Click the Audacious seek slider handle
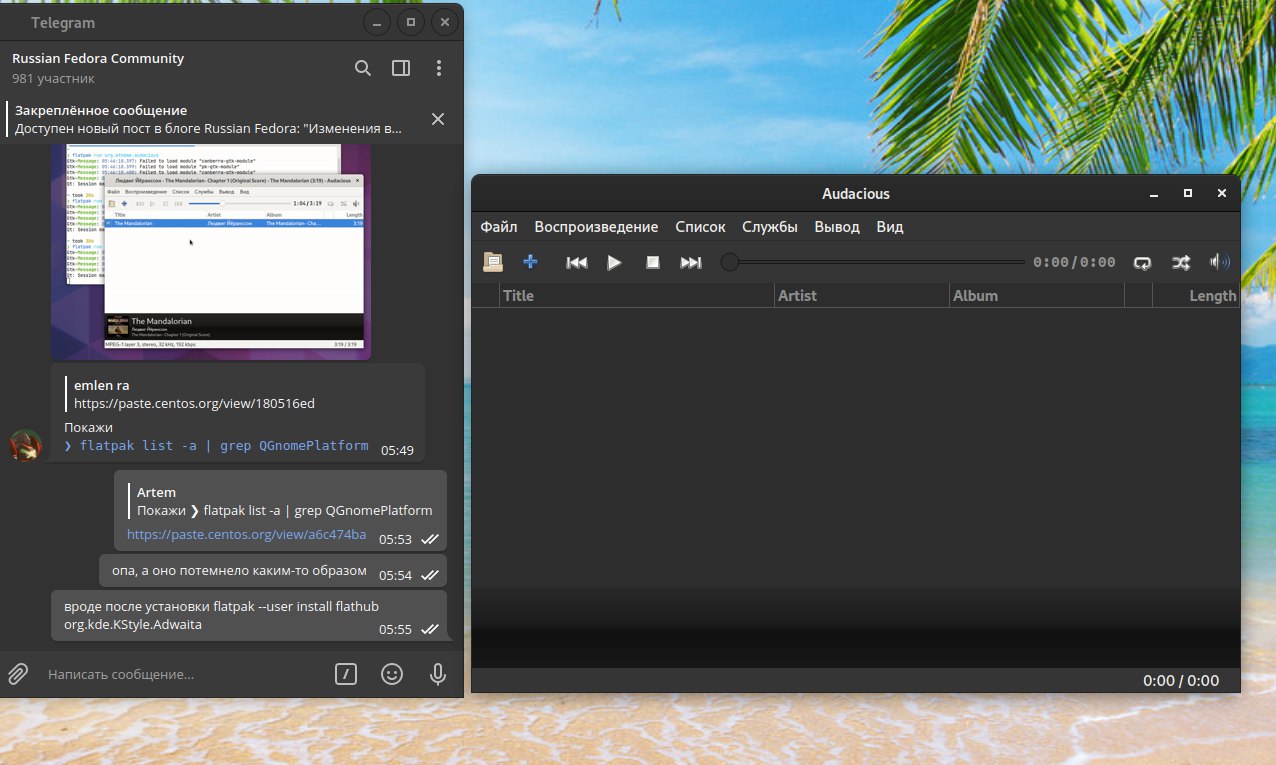This screenshot has width=1276, height=765. pos(730,262)
